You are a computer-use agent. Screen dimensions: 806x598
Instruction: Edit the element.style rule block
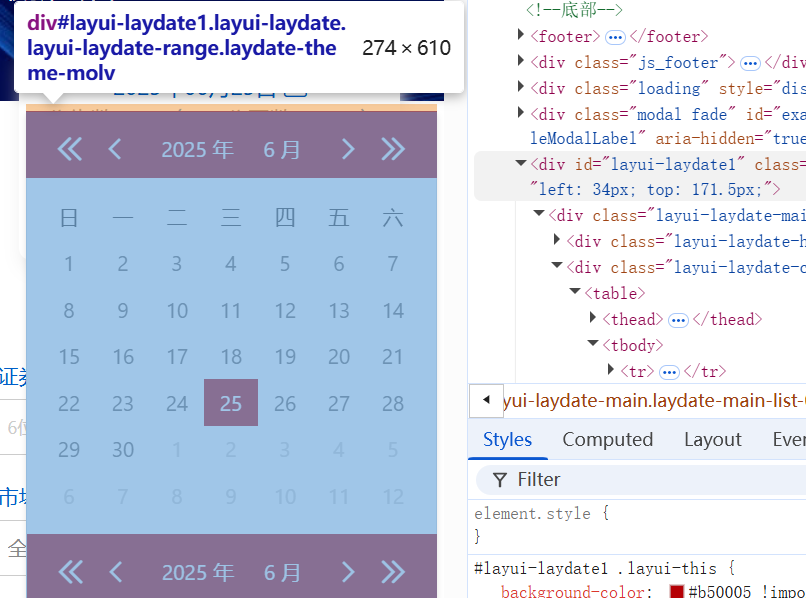tap(637, 524)
